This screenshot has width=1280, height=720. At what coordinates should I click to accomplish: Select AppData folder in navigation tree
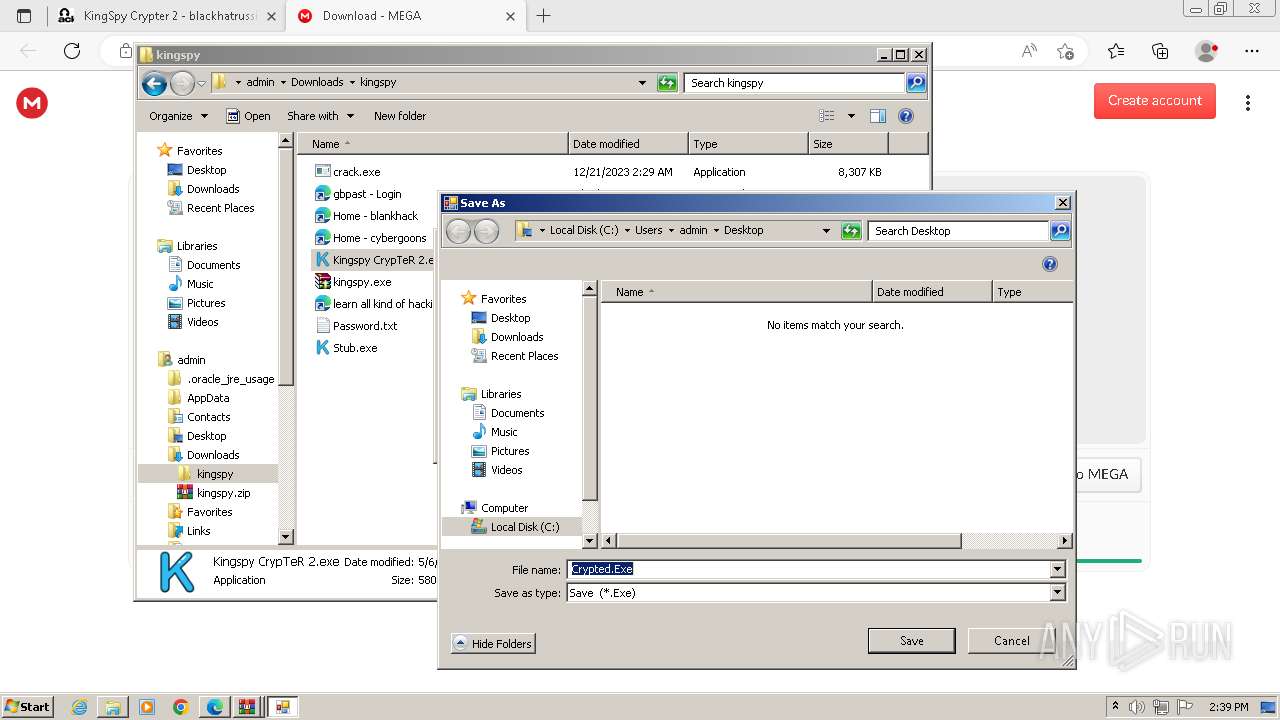[199, 398]
